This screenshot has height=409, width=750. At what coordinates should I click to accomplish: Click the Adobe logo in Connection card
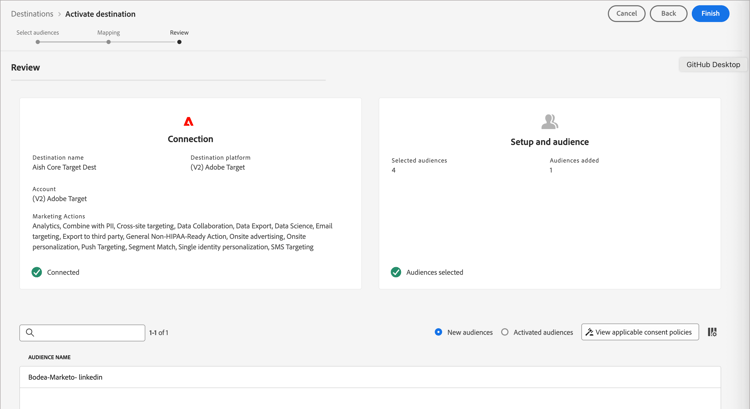click(x=188, y=122)
